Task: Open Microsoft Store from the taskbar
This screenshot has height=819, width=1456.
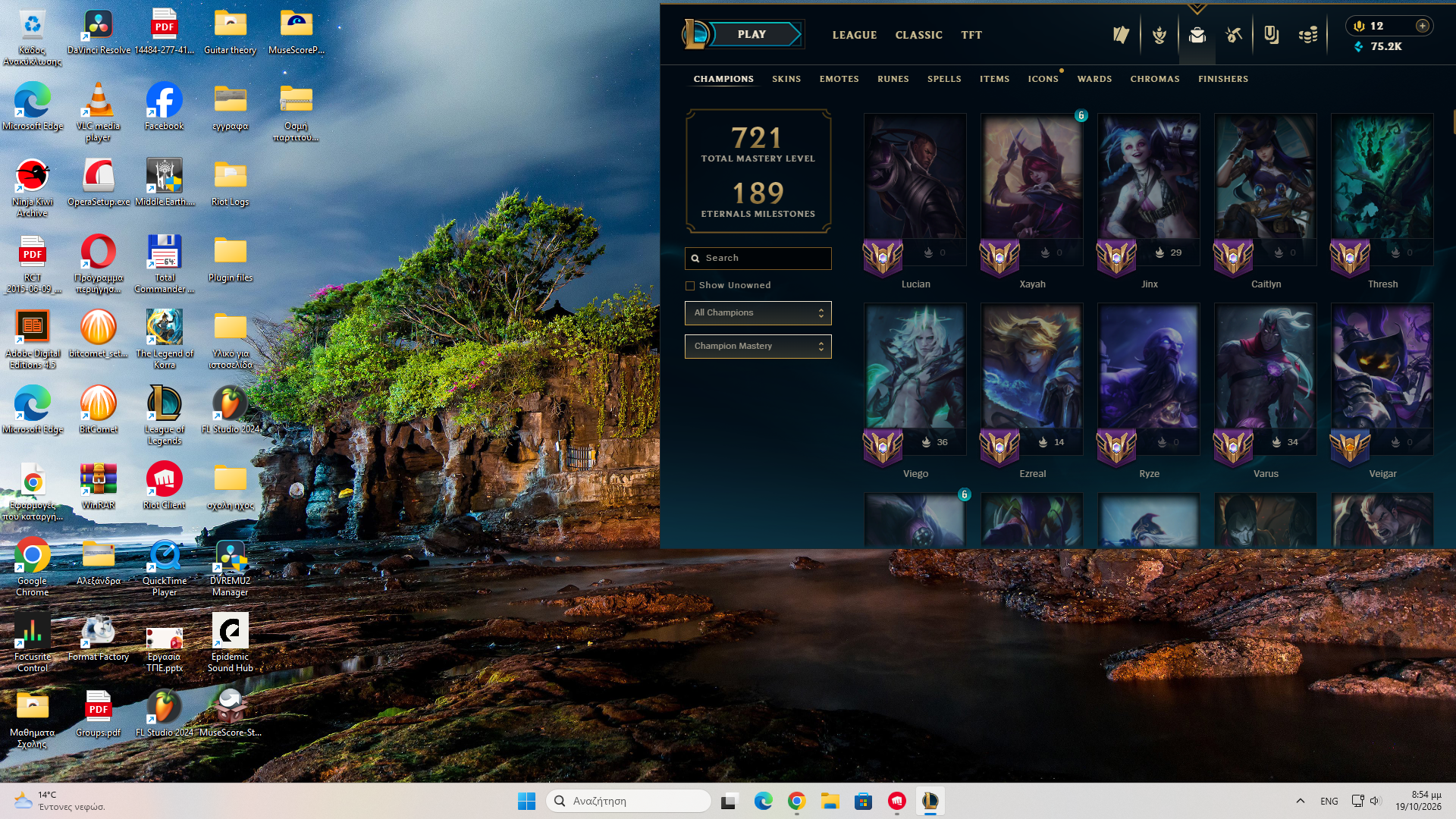Action: (x=864, y=801)
